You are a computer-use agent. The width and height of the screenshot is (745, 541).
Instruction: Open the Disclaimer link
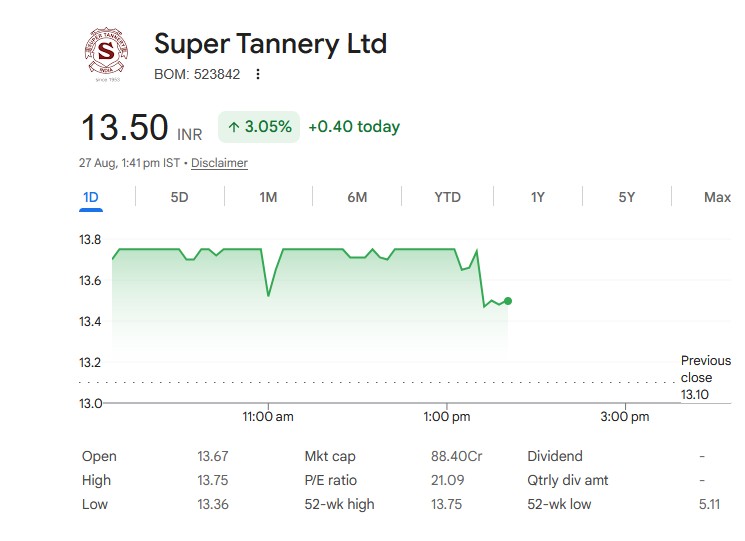click(x=219, y=163)
